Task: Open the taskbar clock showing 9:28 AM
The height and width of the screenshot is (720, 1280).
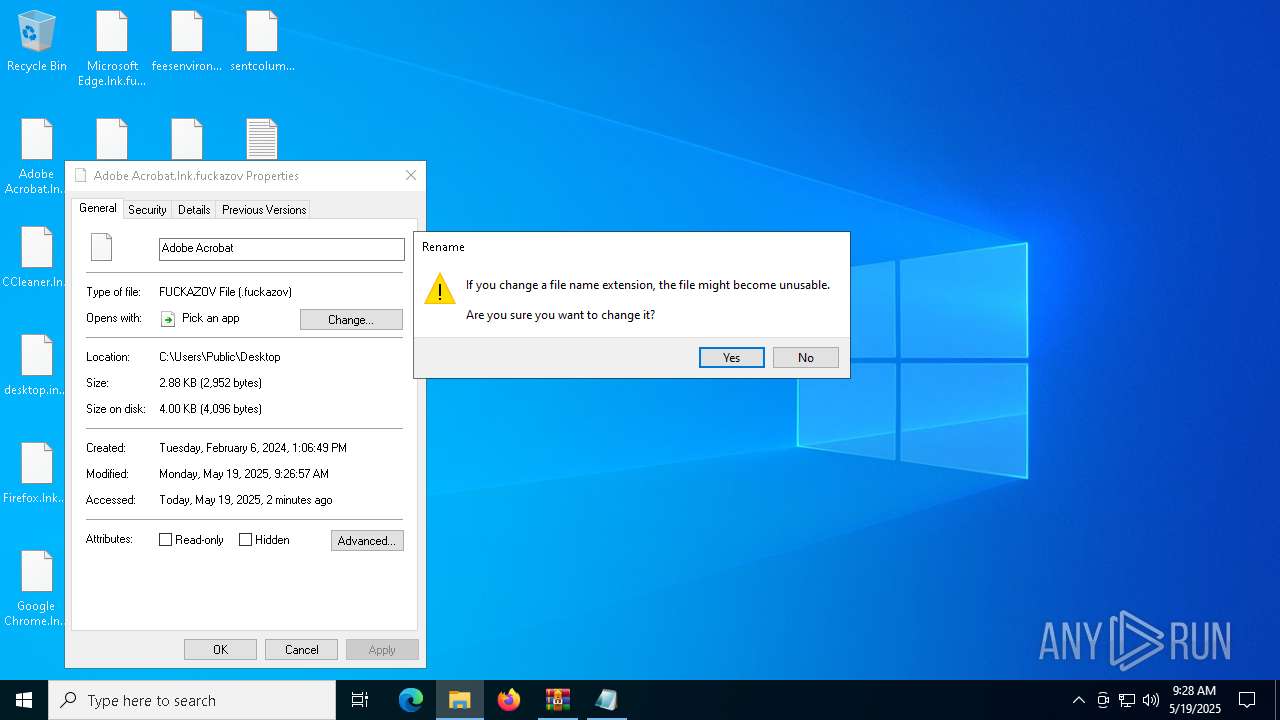Action: pyautogui.click(x=1195, y=700)
